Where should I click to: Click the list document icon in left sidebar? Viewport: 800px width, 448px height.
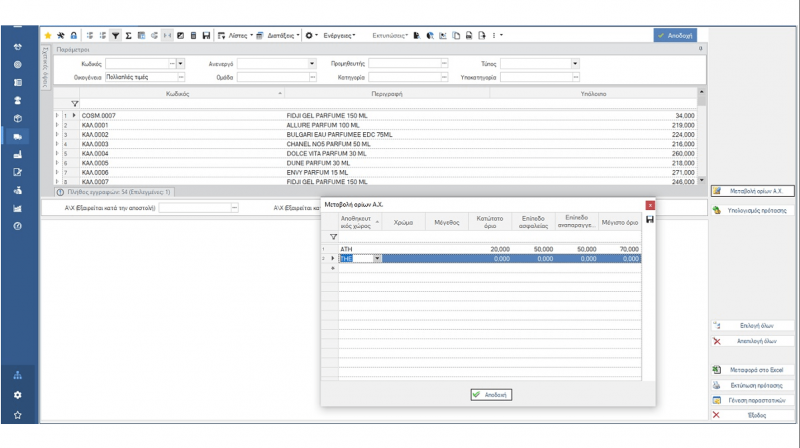pyautogui.click(x=18, y=83)
